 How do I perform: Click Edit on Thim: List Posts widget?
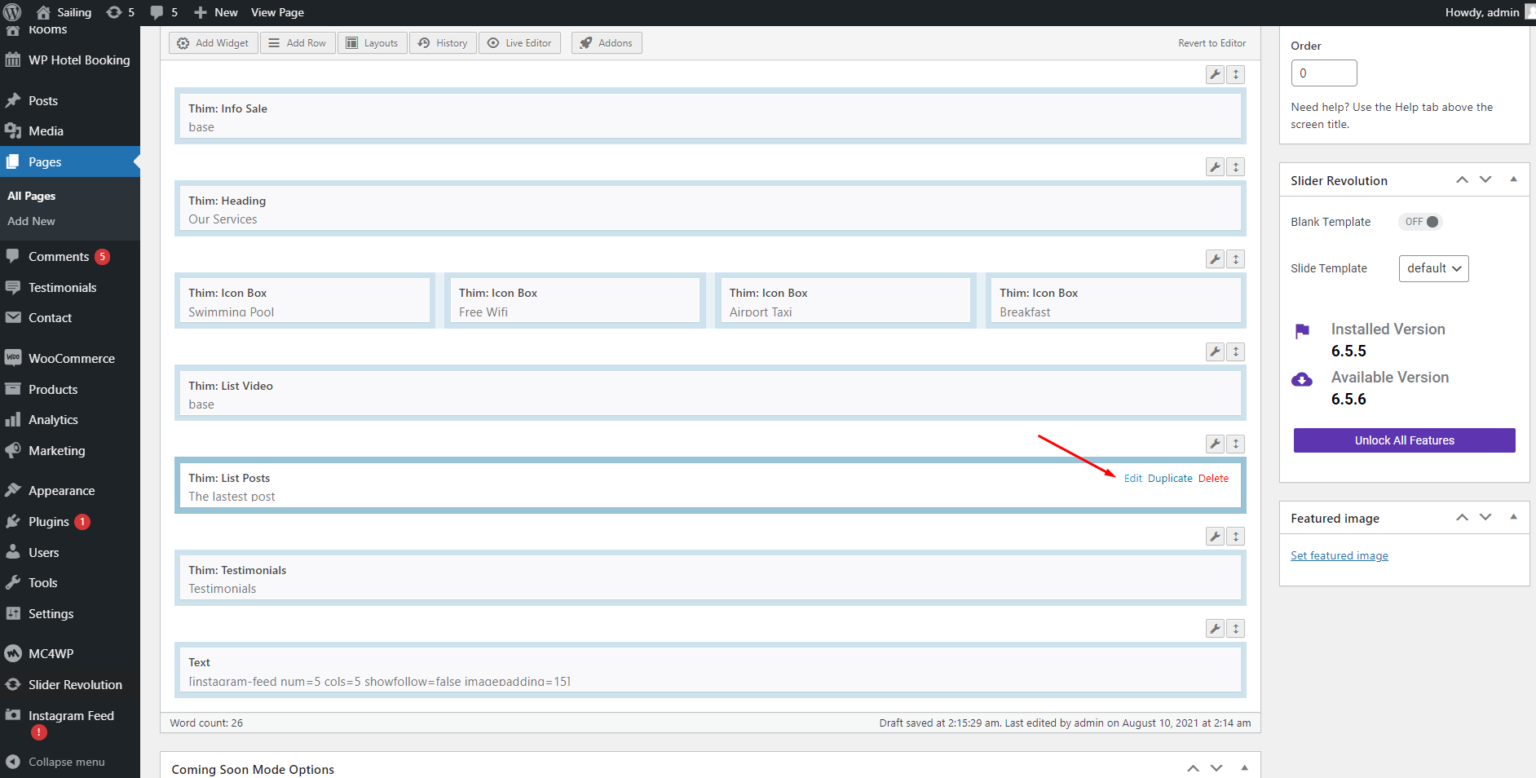pos(1132,478)
